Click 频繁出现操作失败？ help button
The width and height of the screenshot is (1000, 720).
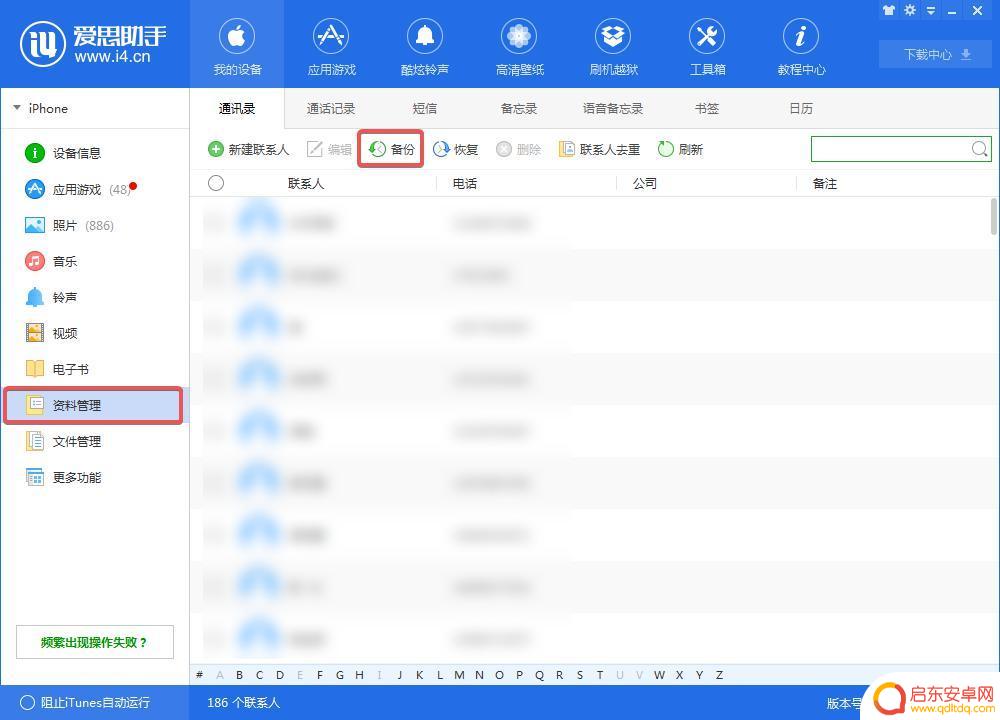[94, 642]
